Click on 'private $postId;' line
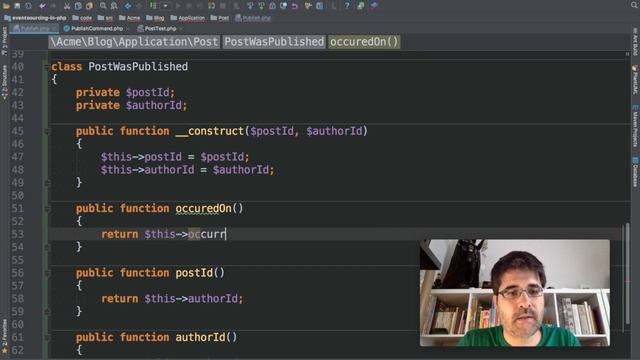Screen dimensions: 640x360 coord(125,93)
